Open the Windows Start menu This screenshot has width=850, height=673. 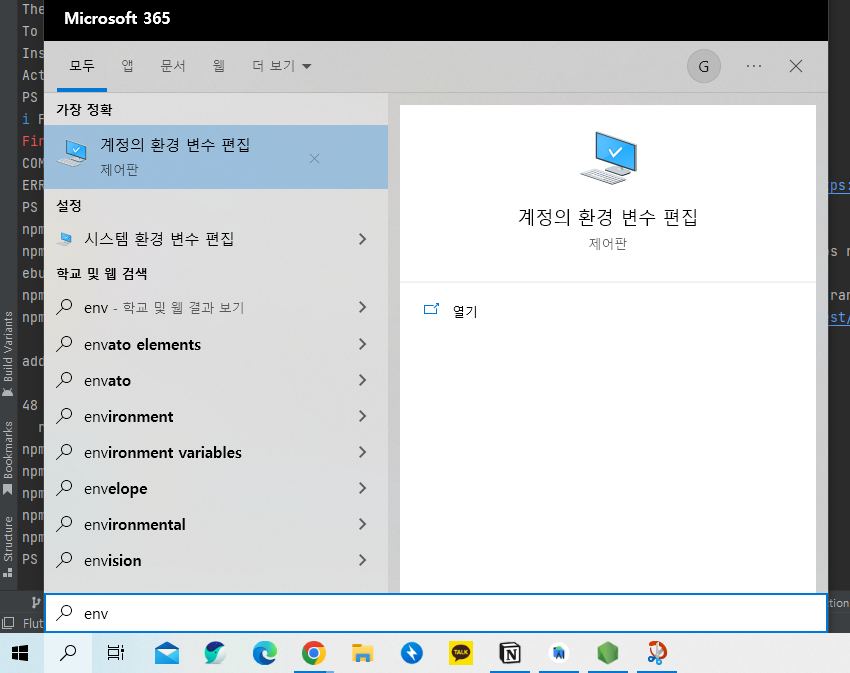click(x=20, y=653)
